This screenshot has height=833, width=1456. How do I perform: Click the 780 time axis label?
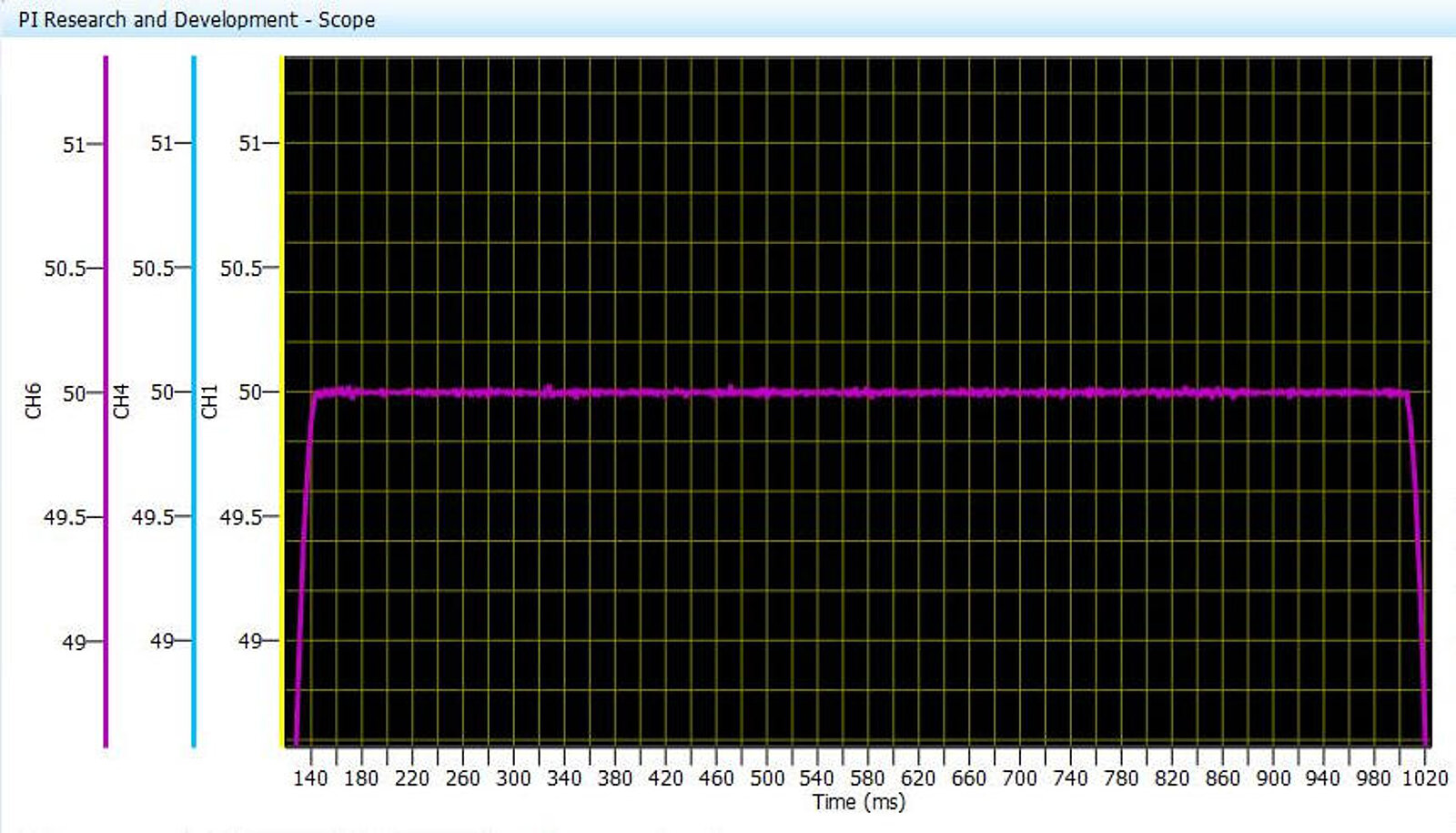pos(1121,778)
